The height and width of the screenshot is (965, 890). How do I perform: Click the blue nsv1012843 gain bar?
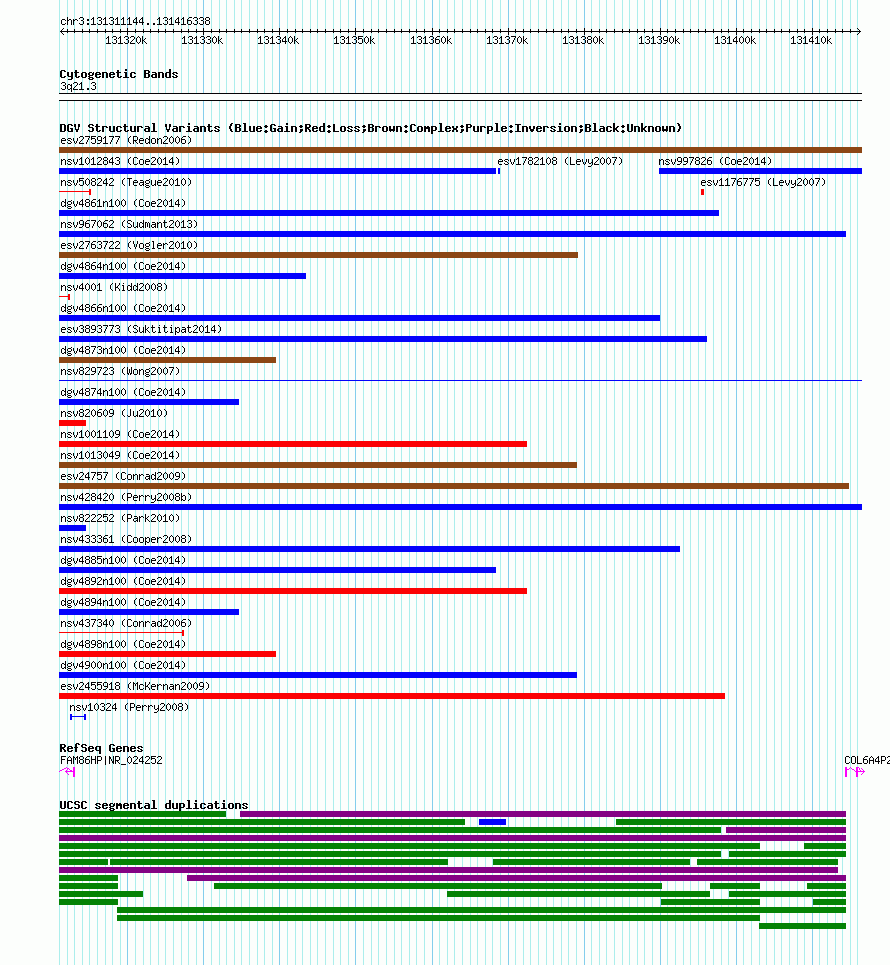pos(278,171)
